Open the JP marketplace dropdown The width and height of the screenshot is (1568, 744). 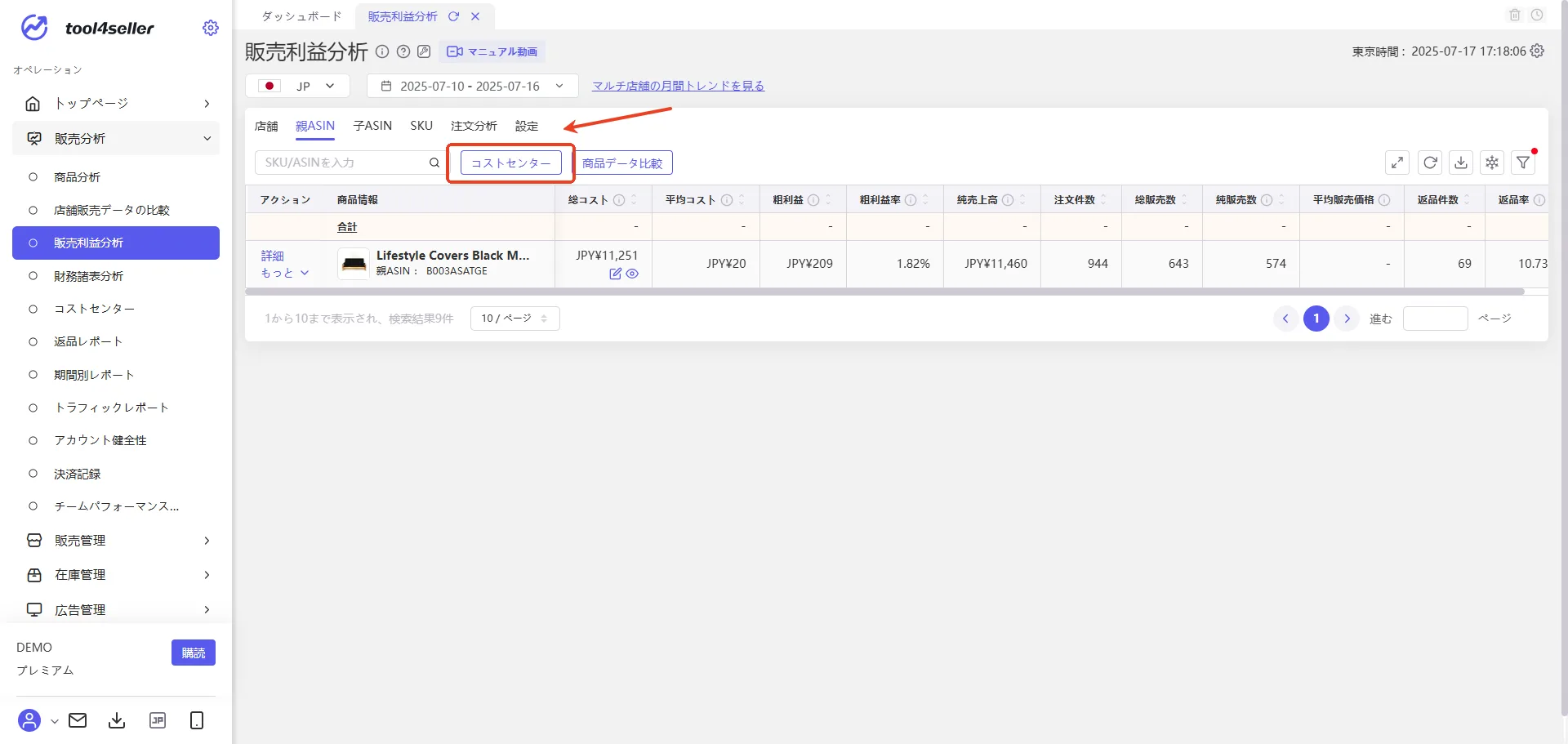(x=298, y=86)
